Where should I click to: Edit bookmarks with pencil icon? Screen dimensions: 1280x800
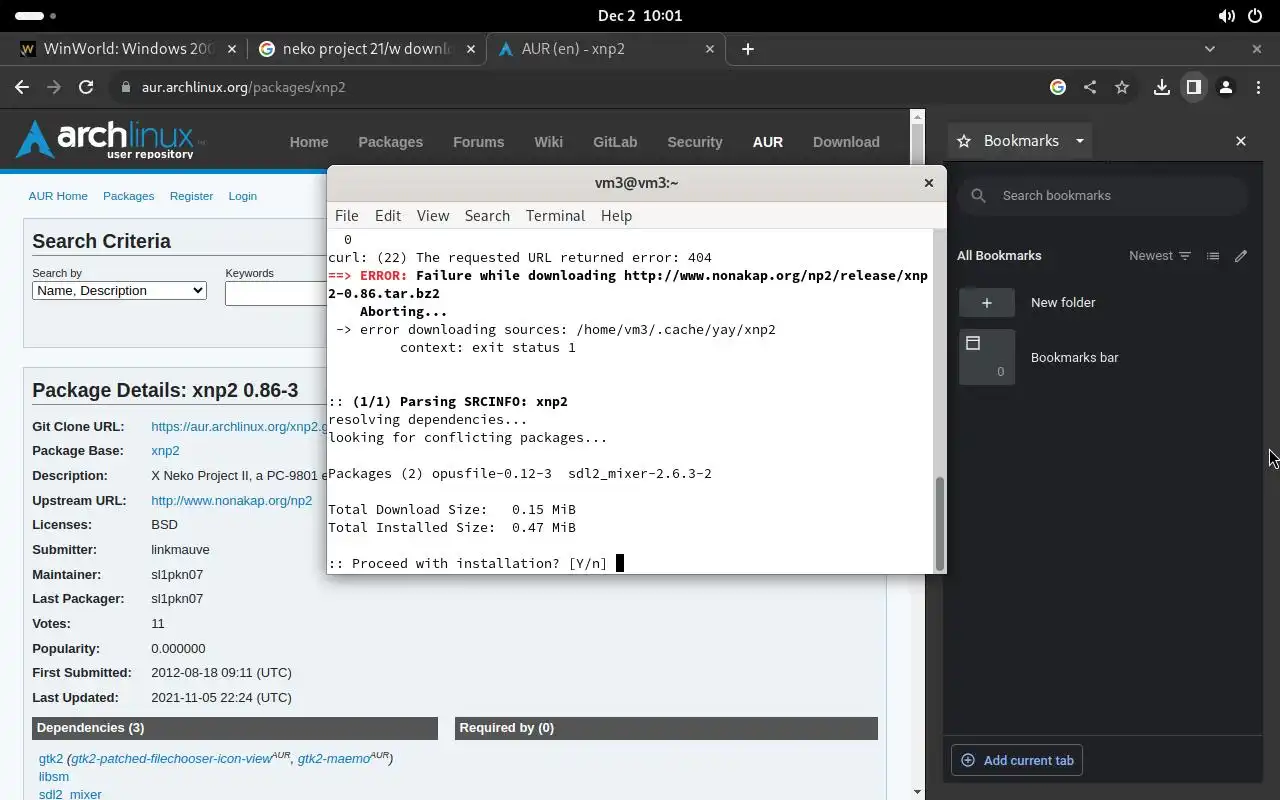point(1241,255)
